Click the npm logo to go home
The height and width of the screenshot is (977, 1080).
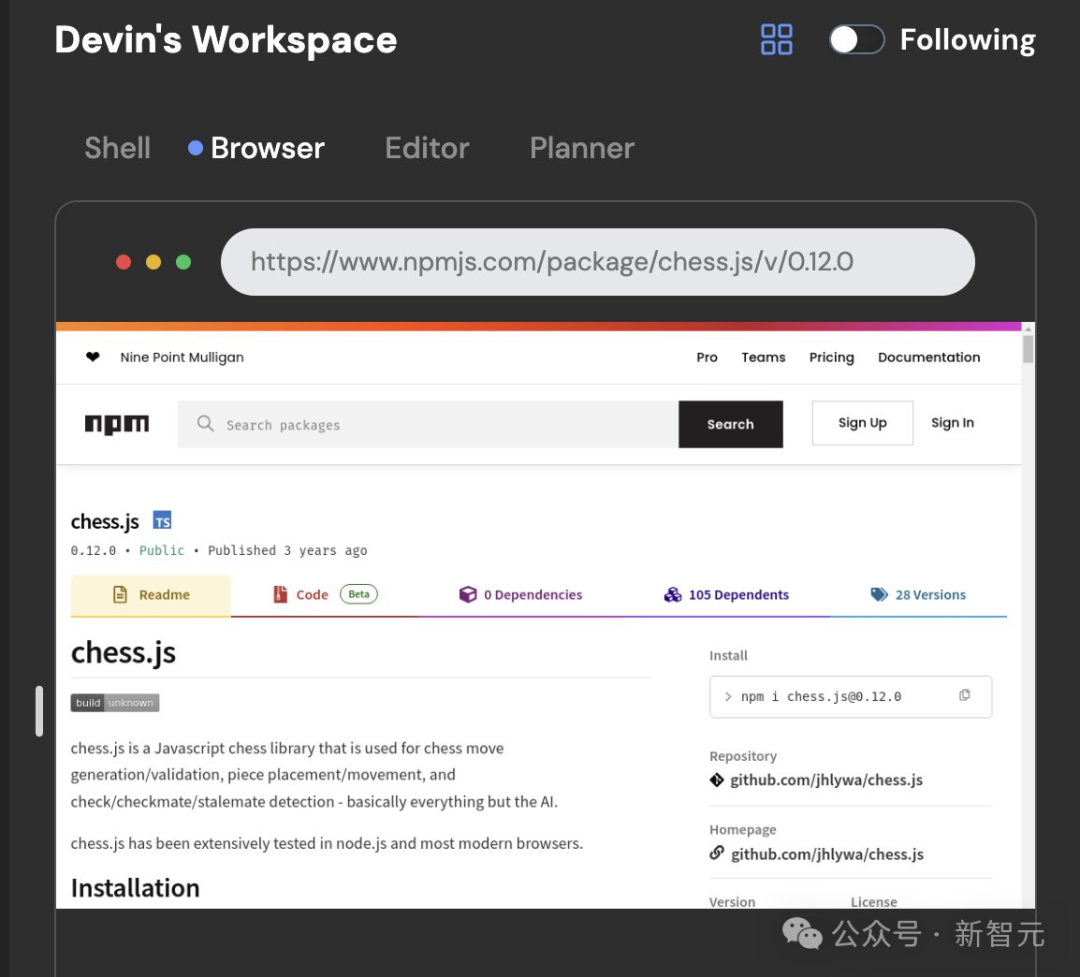[x=117, y=423]
